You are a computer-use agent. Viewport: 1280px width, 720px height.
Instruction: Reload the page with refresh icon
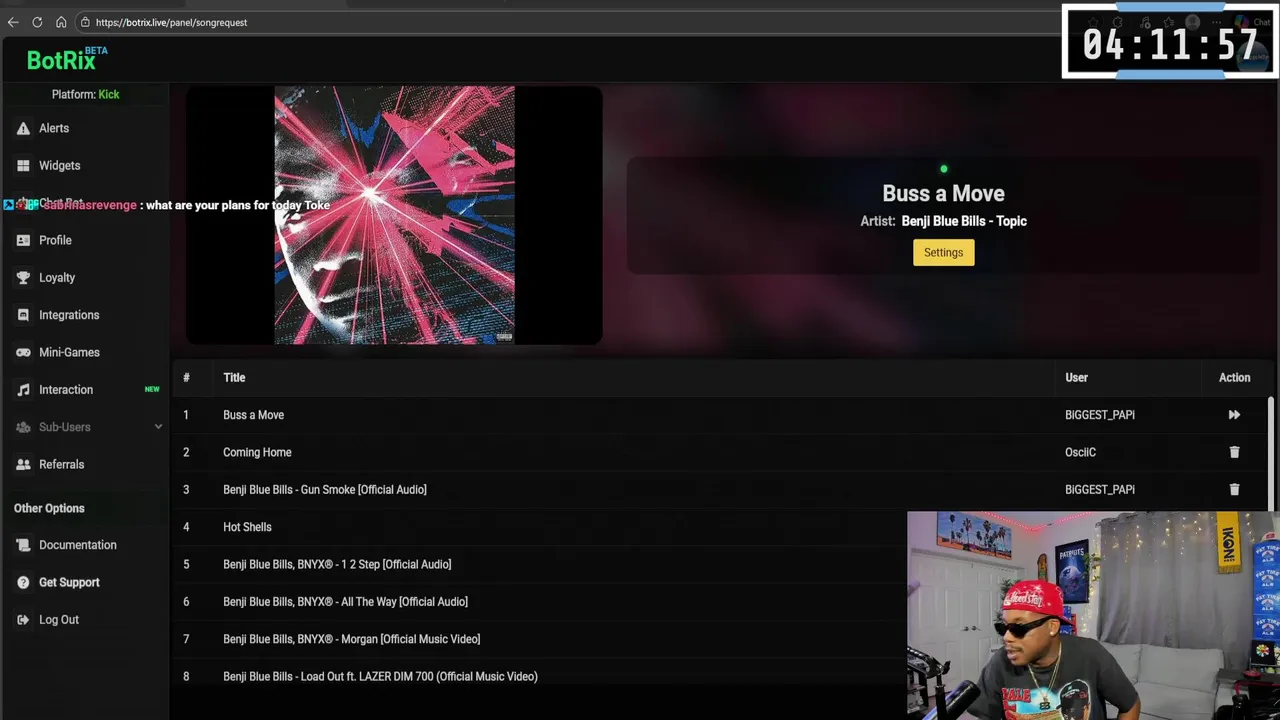tap(37, 22)
